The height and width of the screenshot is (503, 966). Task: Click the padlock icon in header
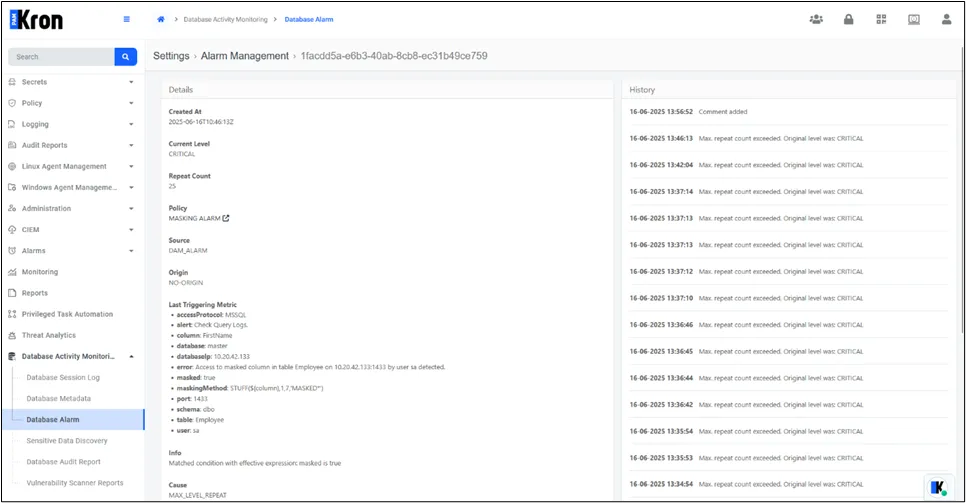coord(848,20)
